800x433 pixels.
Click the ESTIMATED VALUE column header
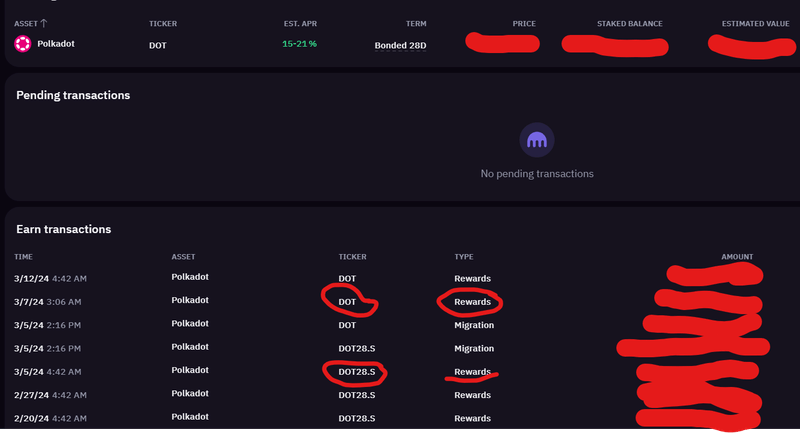point(754,23)
